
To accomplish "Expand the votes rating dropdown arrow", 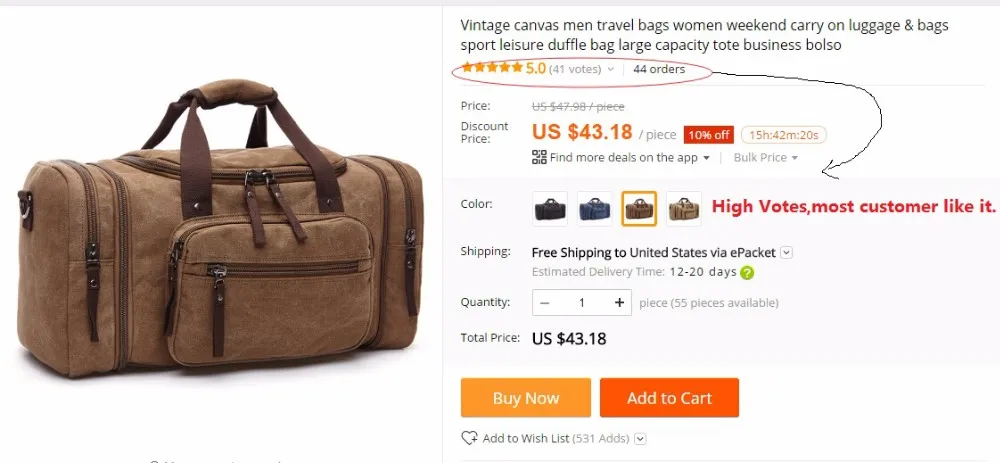I will (610, 70).
